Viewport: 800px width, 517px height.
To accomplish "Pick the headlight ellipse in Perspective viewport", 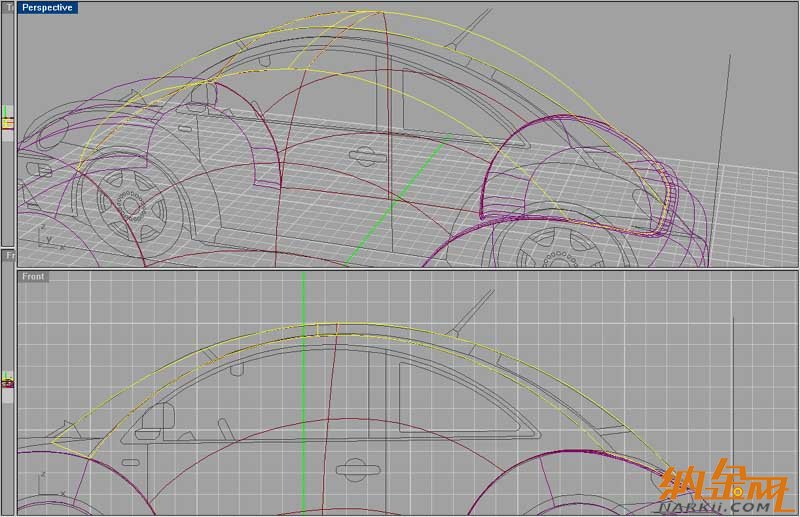I will pos(53,133).
